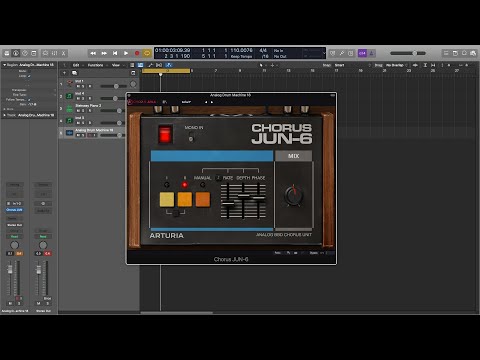Click the Stereo Out output slot
480x360 pixels.
point(14,225)
